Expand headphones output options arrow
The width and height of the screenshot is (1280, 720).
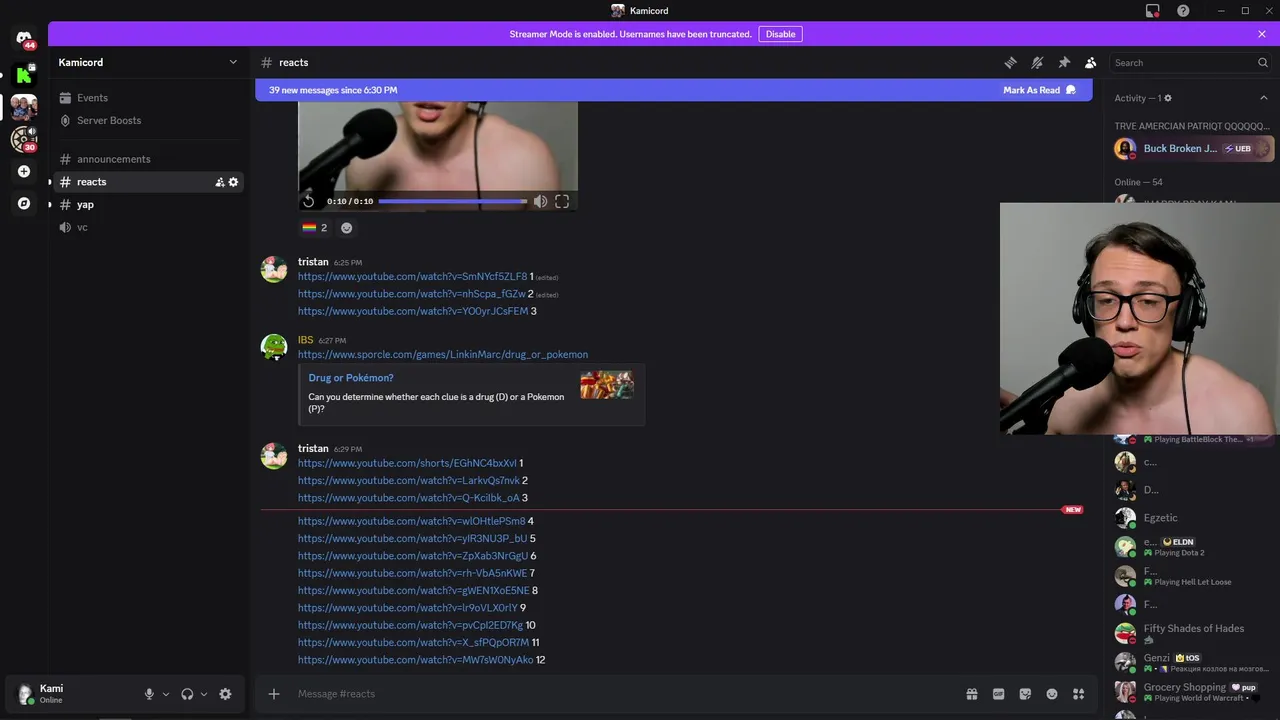[204, 694]
